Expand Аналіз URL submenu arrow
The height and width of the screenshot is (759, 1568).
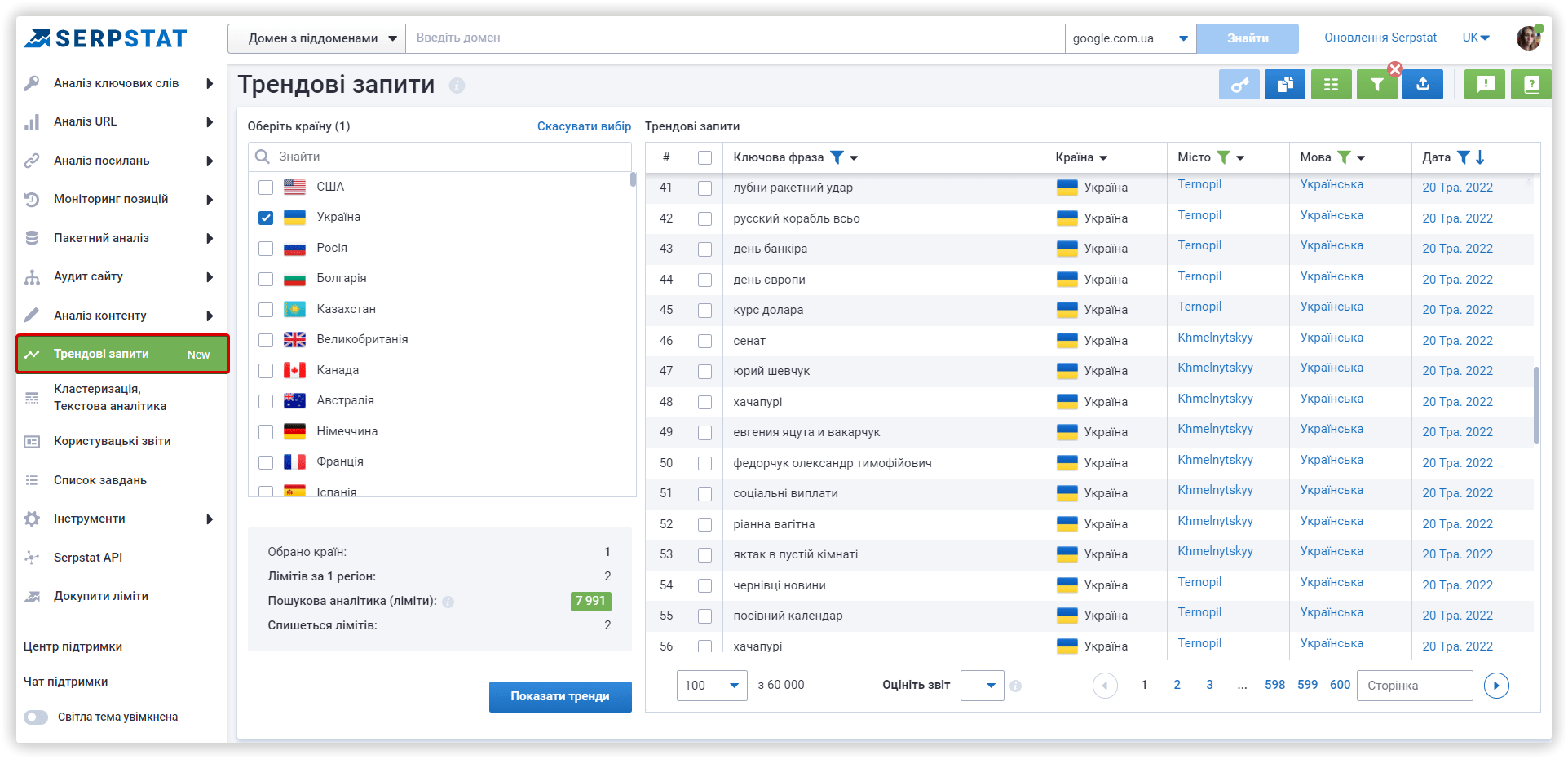210,122
